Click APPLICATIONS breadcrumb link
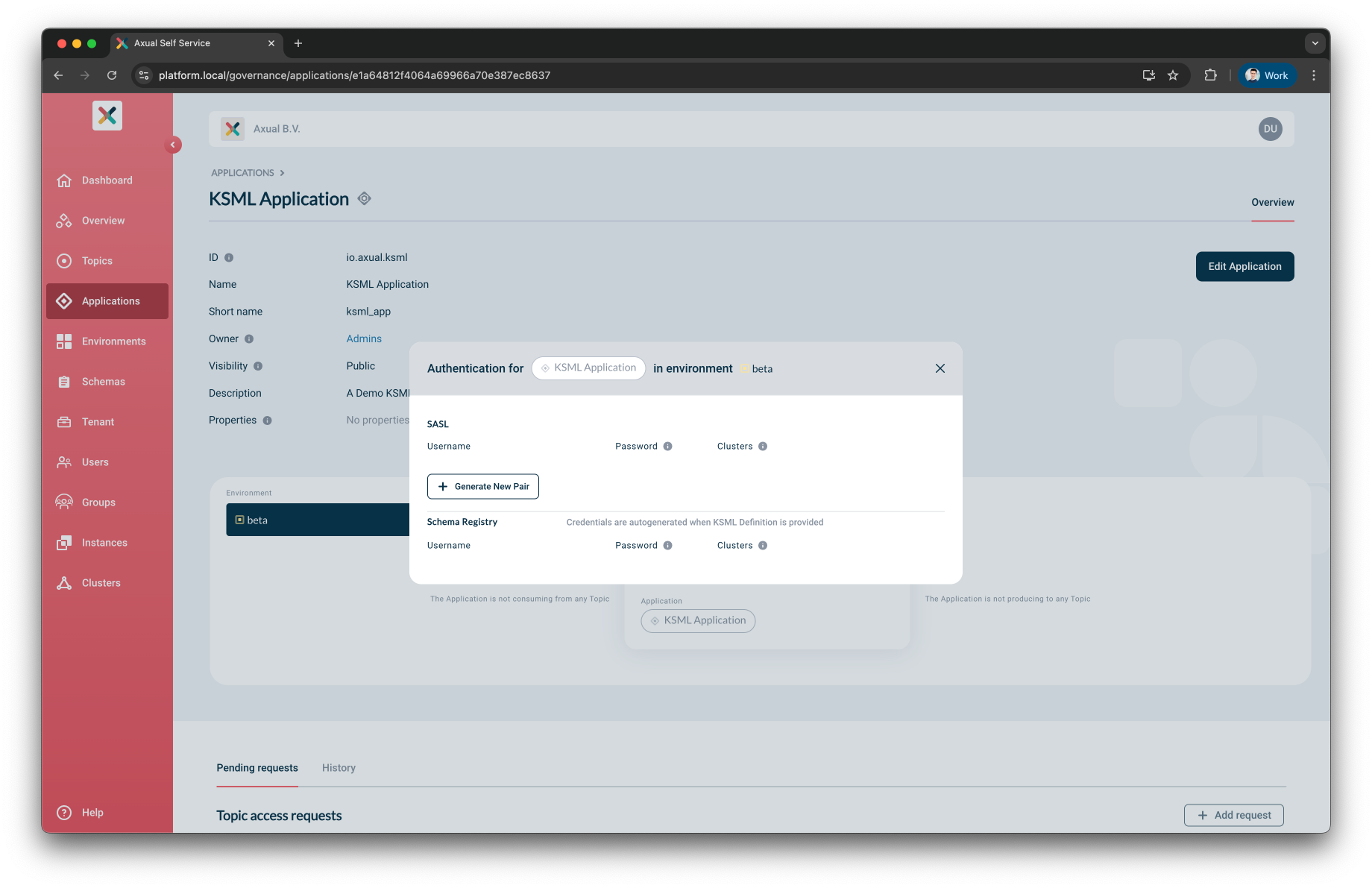Screen dimensions: 1372x888 pyautogui.click(x=242, y=173)
